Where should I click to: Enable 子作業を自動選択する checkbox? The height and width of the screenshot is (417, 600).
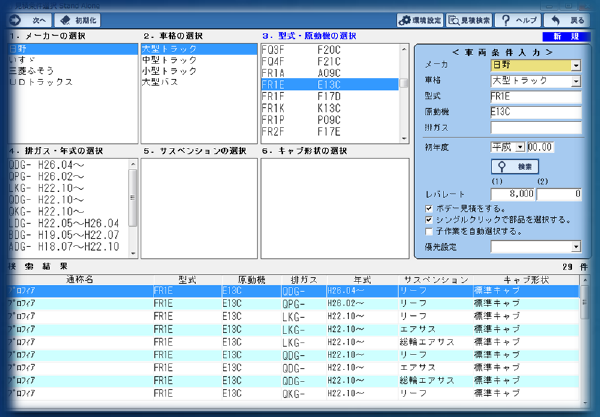coord(429,231)
